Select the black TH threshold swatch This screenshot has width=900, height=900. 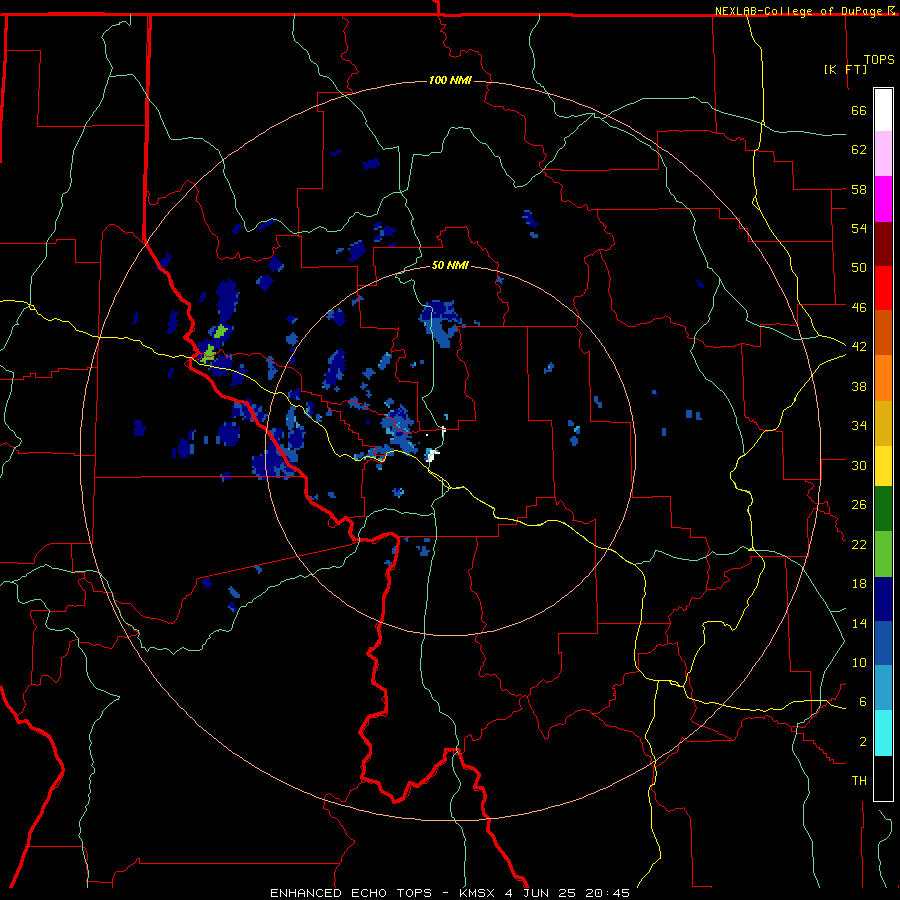[883, 778]
